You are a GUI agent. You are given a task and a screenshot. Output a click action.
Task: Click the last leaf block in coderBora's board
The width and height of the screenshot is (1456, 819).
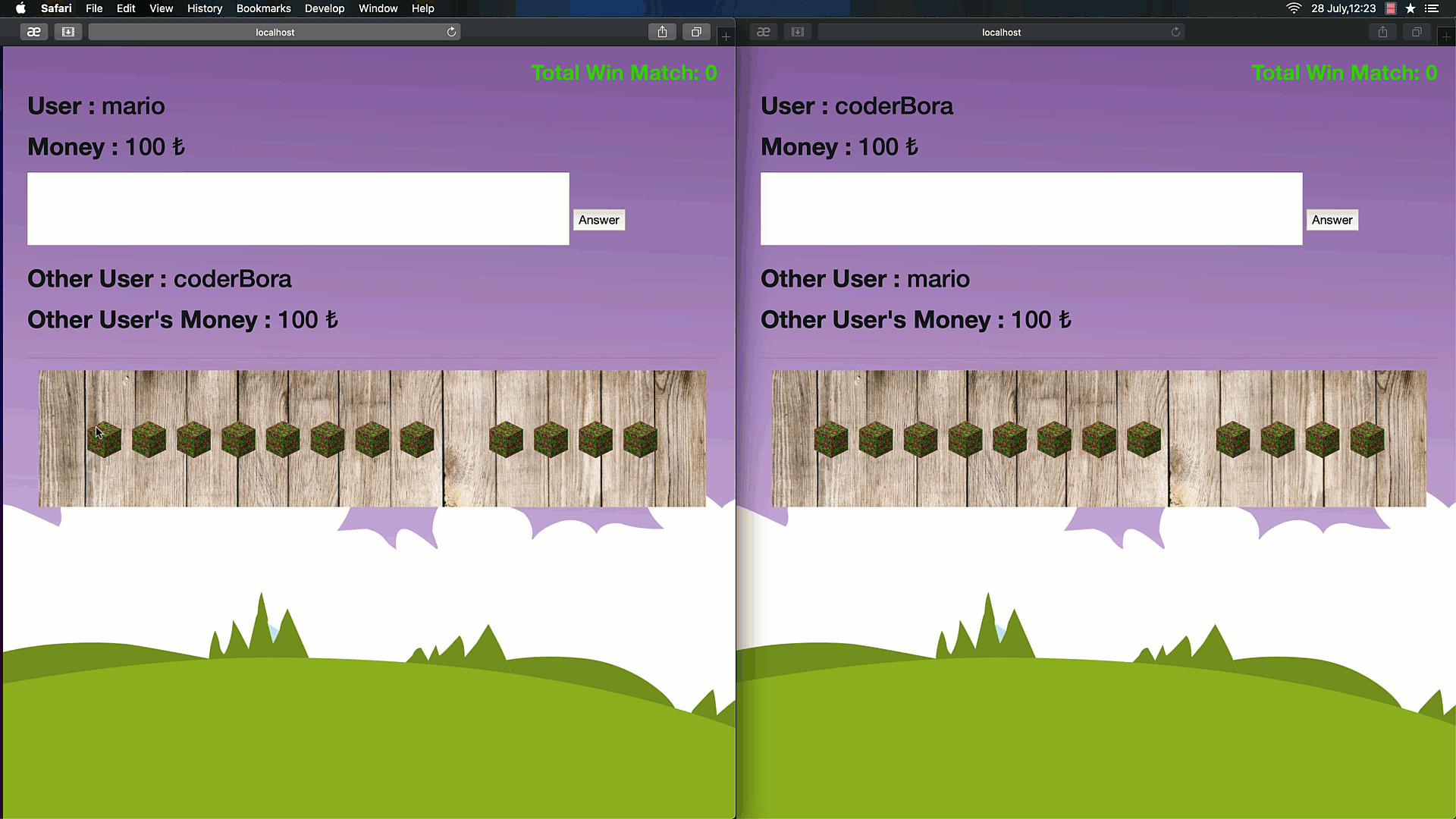coord(1367,440)
